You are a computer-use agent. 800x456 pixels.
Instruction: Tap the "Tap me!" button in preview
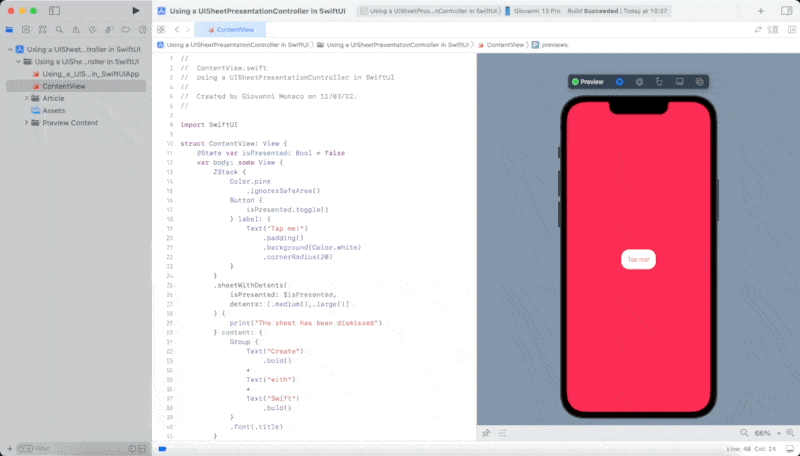pyautogui.click(x=637, y=259)
